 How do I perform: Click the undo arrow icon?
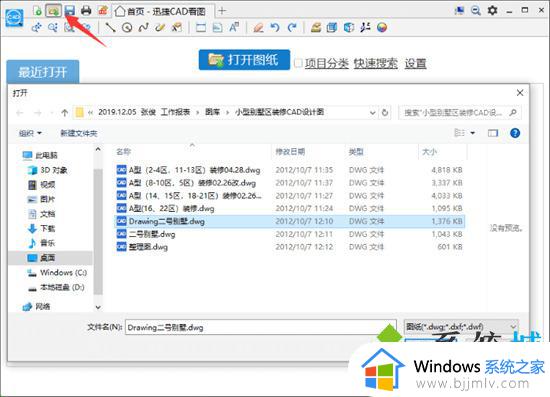(x=275, y=27)
